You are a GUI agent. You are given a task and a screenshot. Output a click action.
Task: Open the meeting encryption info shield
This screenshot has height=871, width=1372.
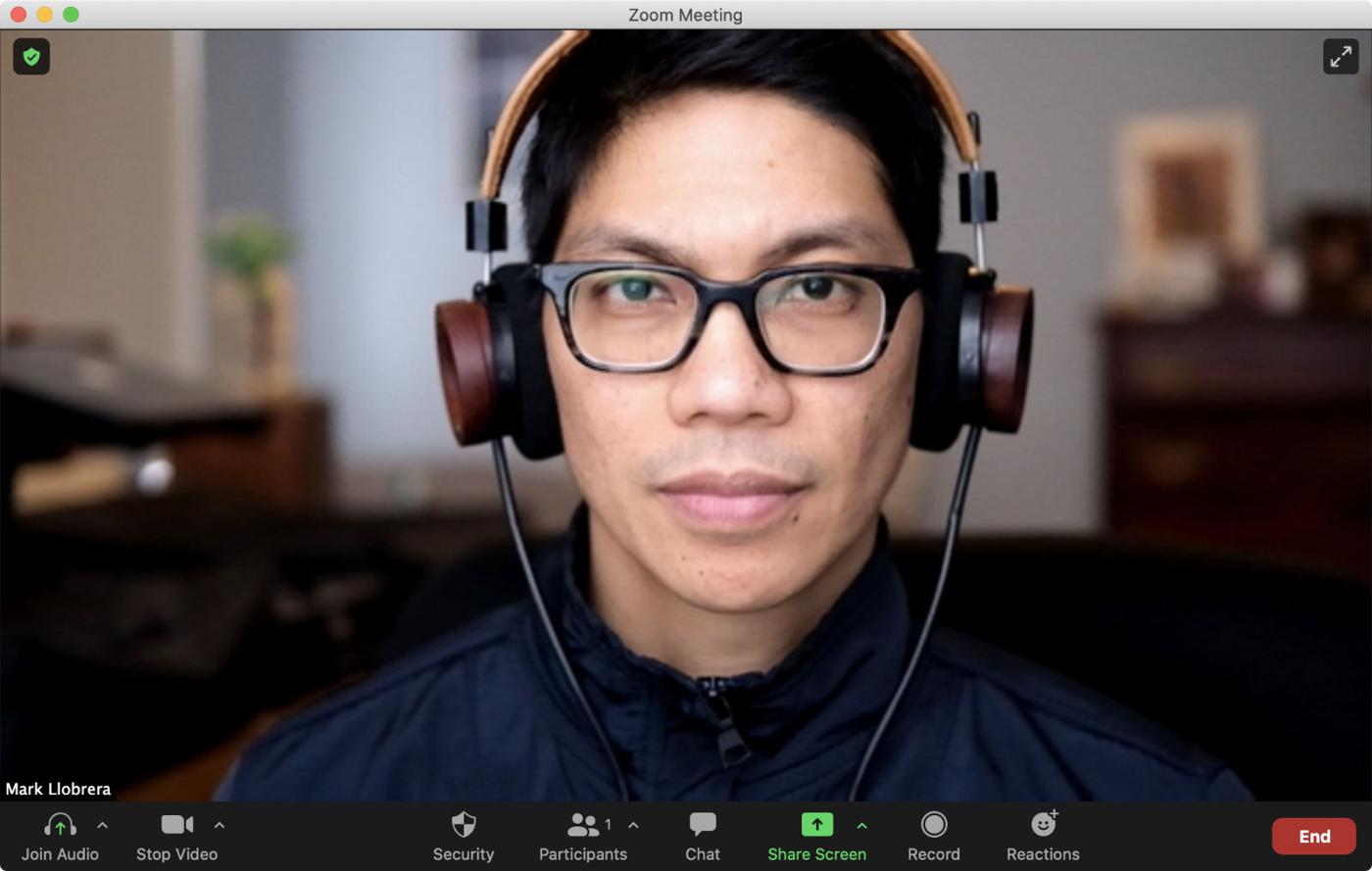(x=31, y=57)
